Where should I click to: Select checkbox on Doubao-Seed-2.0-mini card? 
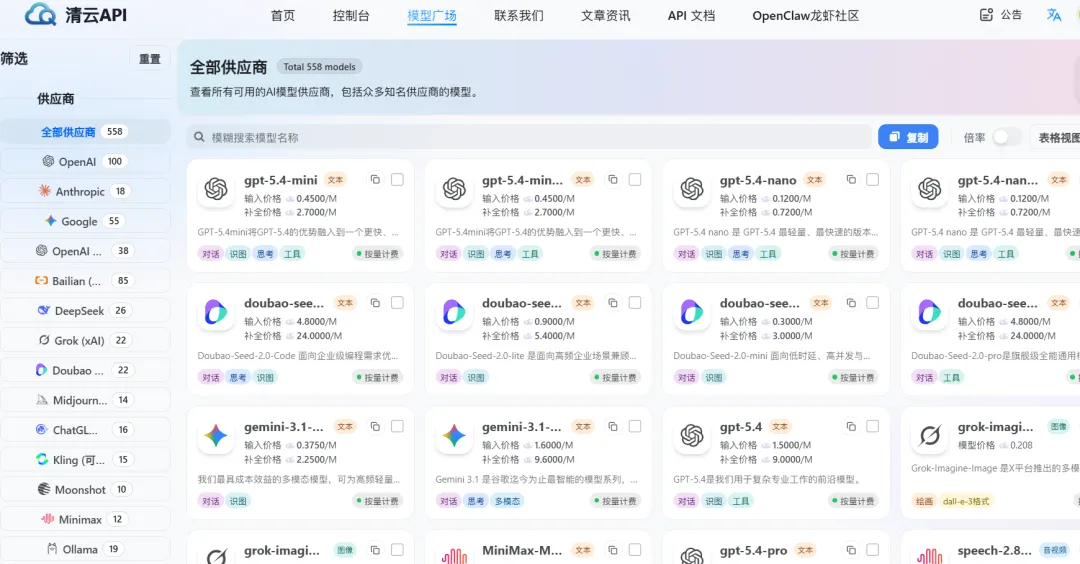tap(873, 303)
